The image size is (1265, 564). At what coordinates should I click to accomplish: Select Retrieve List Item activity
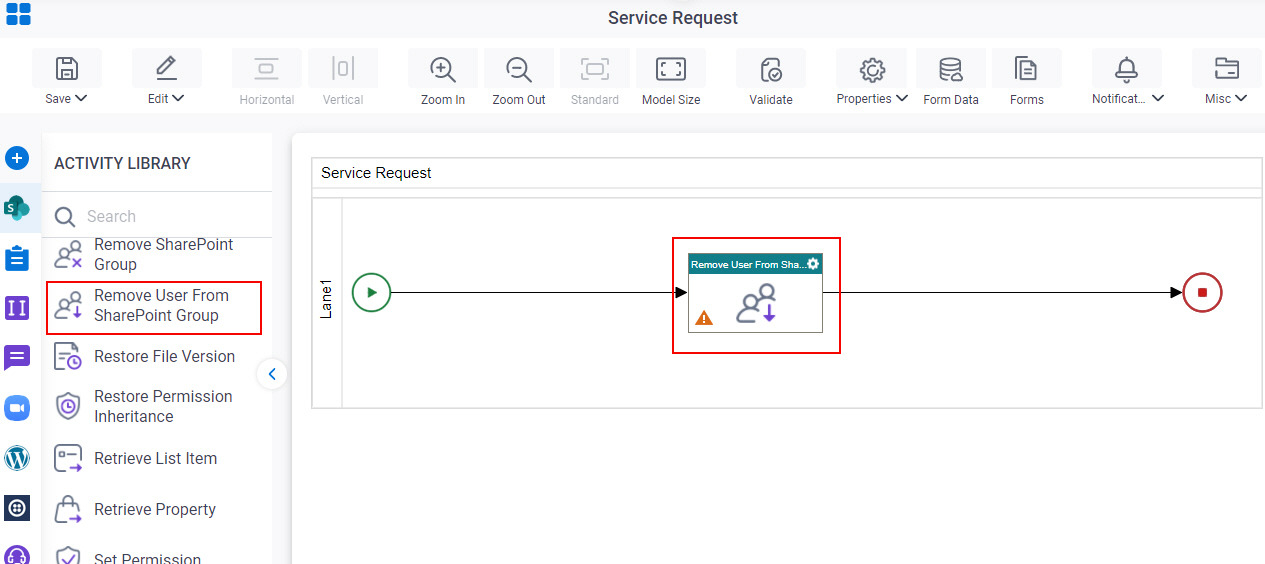point(156,459)
